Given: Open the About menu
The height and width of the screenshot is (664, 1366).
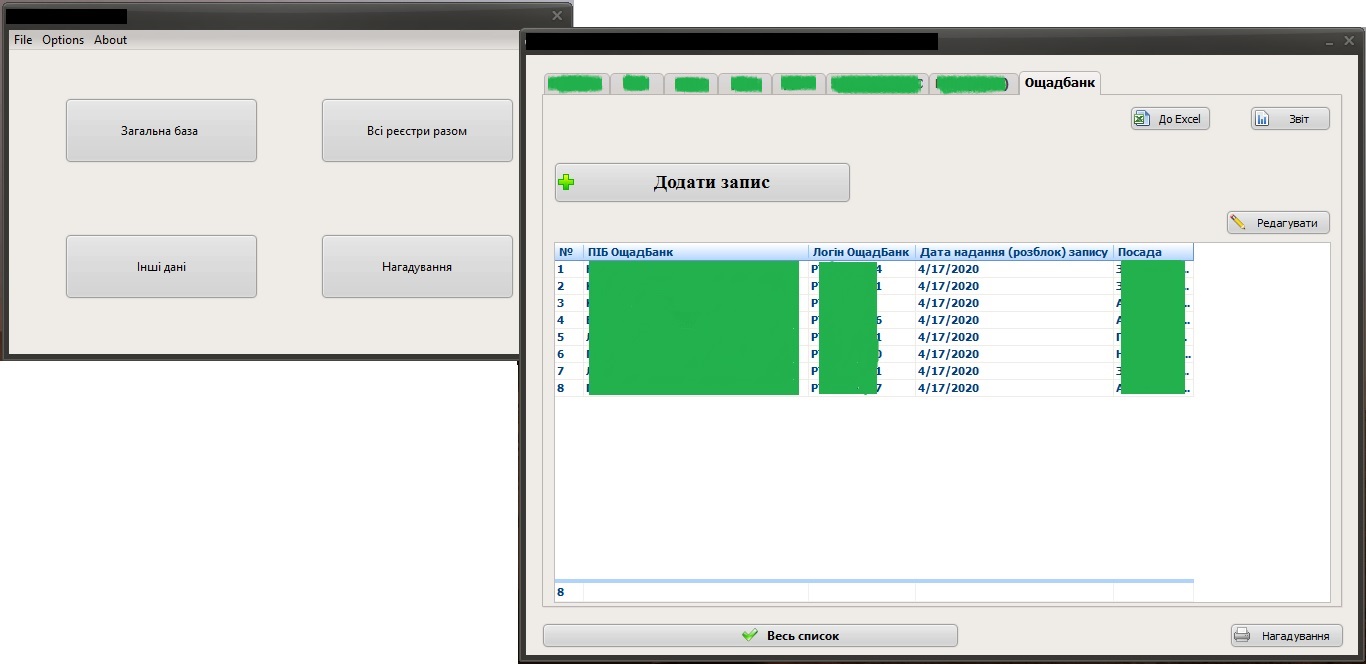Looking at the screenshot, I should [x=111, y=40].
